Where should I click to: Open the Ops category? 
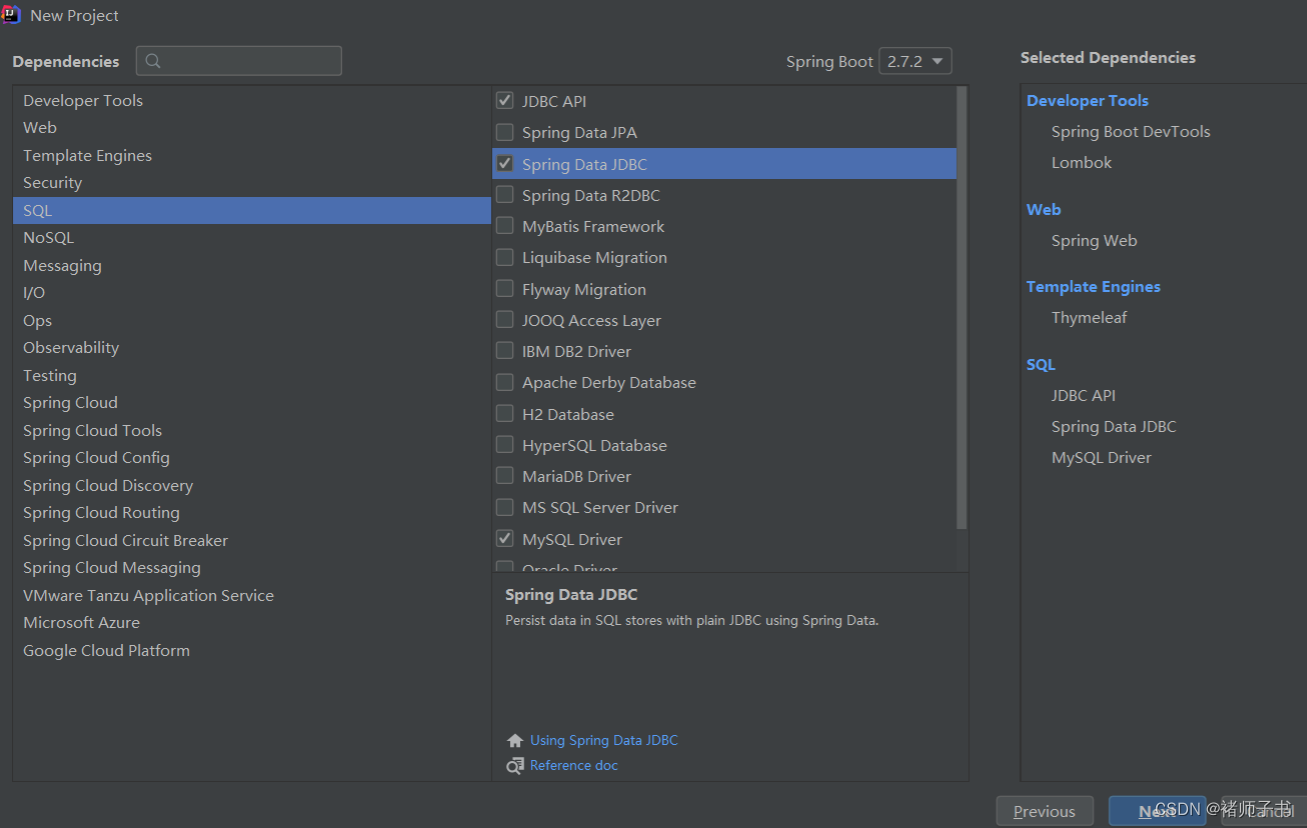pos(252,320)
